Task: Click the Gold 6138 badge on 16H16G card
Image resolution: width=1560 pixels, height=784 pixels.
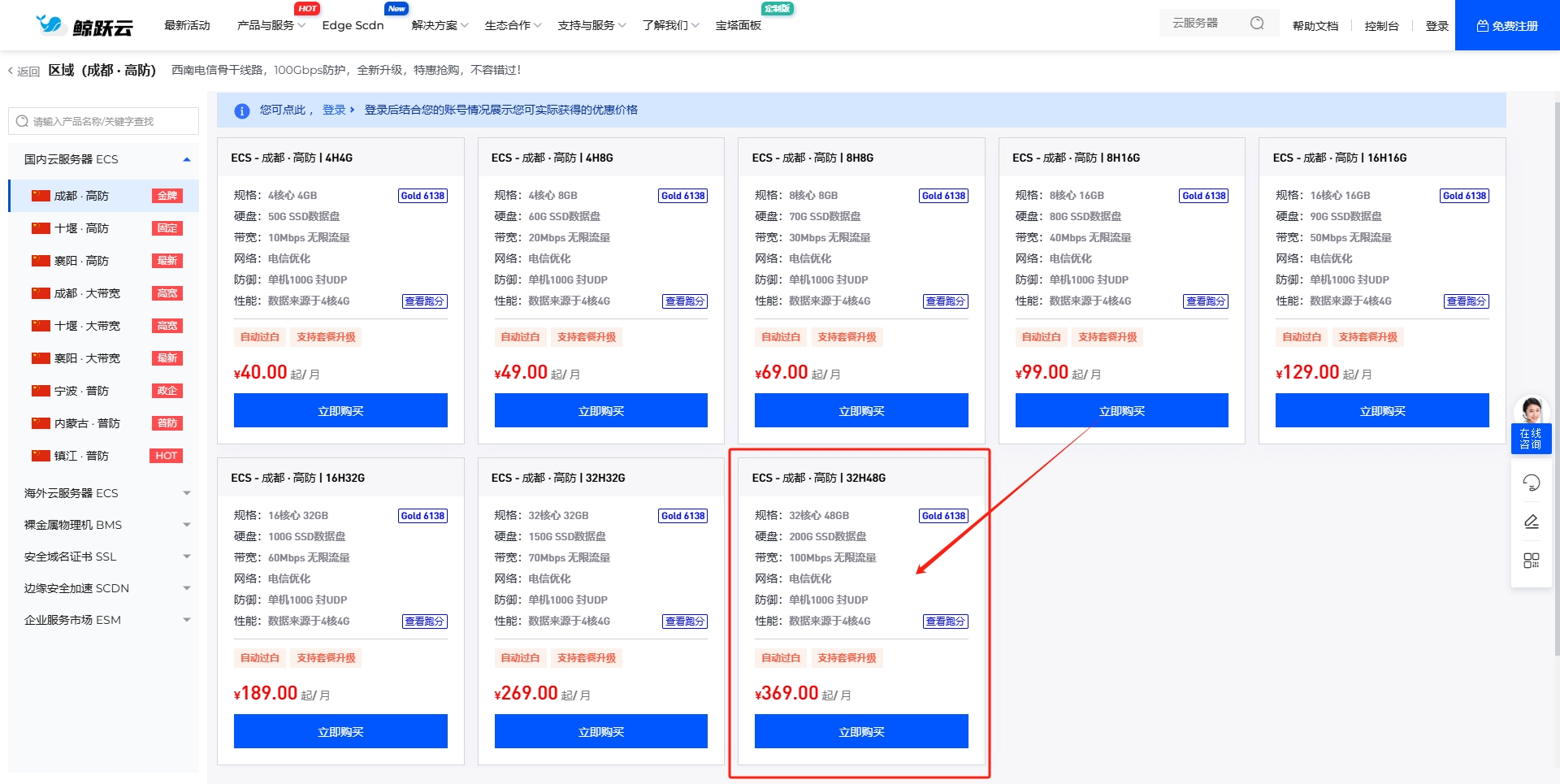Action: (x=1464, y=196)
